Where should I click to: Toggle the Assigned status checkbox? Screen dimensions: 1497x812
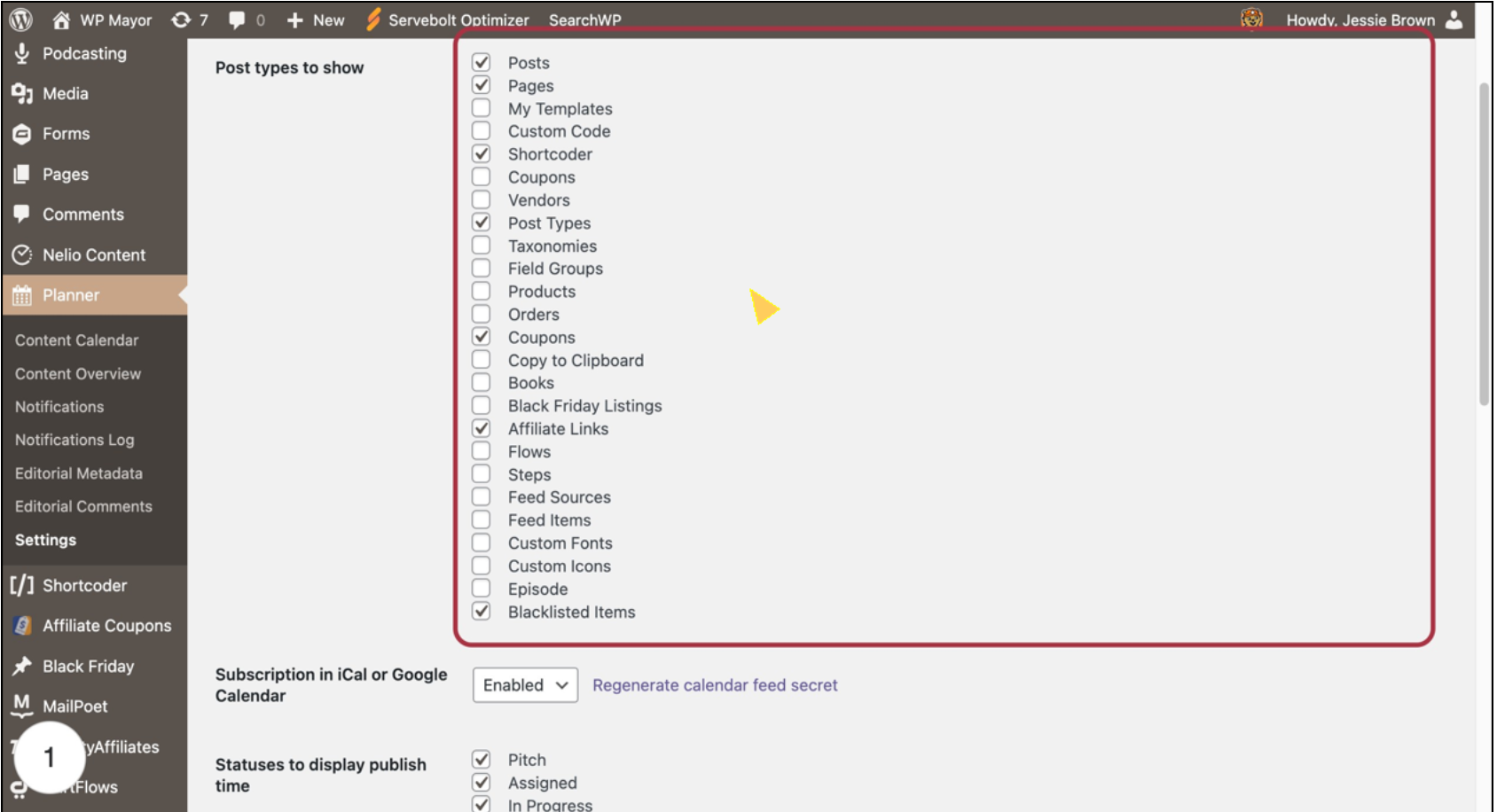pos(481,783)
